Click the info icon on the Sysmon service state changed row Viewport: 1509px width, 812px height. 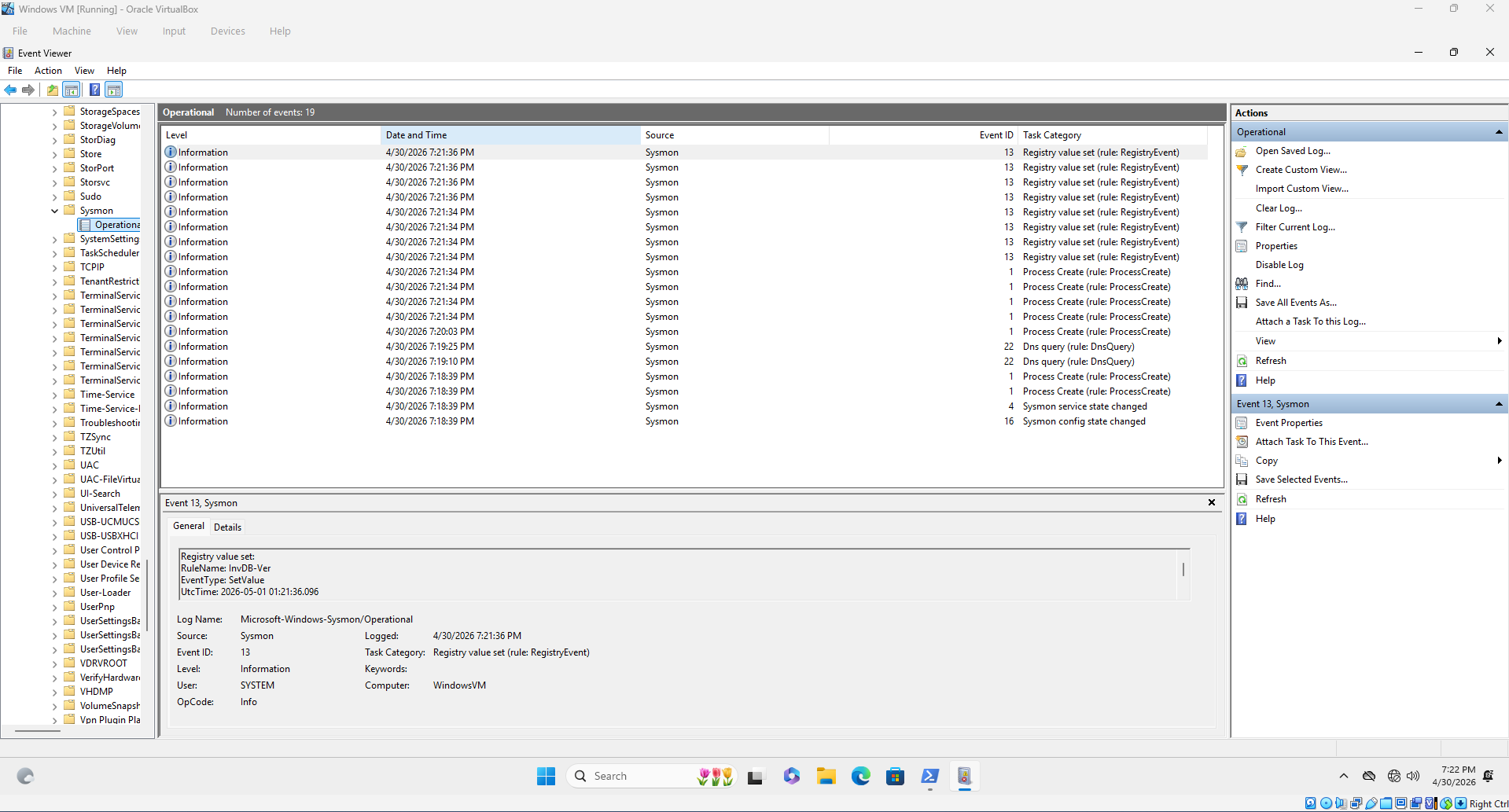(x=171, y=406)
